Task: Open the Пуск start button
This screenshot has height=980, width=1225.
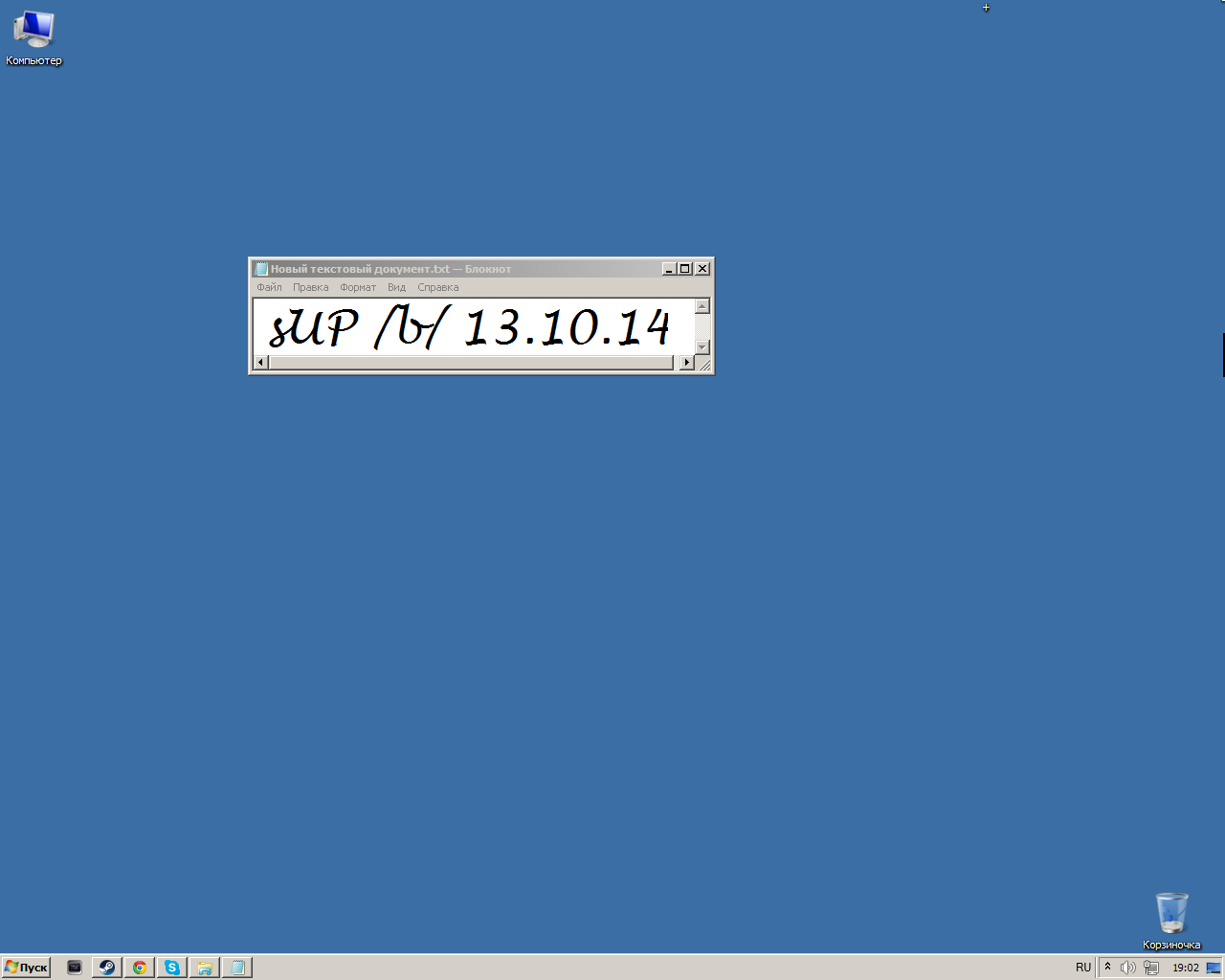Action: [26, 968]
